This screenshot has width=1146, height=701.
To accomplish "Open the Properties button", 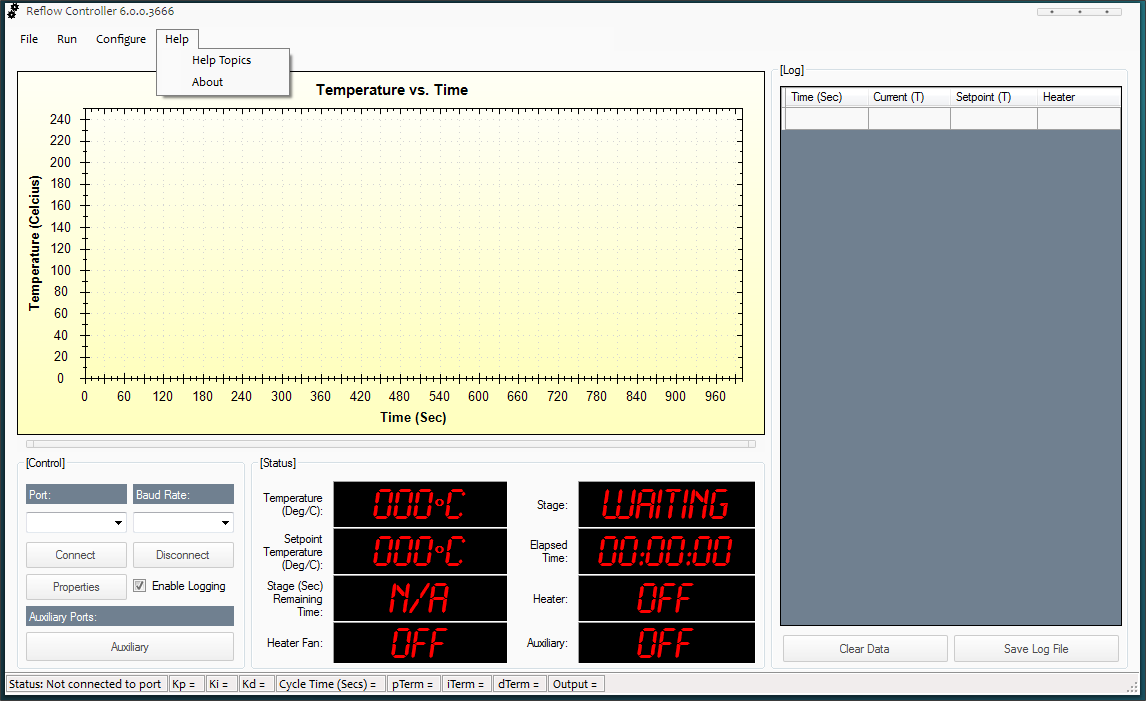I will point(76,587).
